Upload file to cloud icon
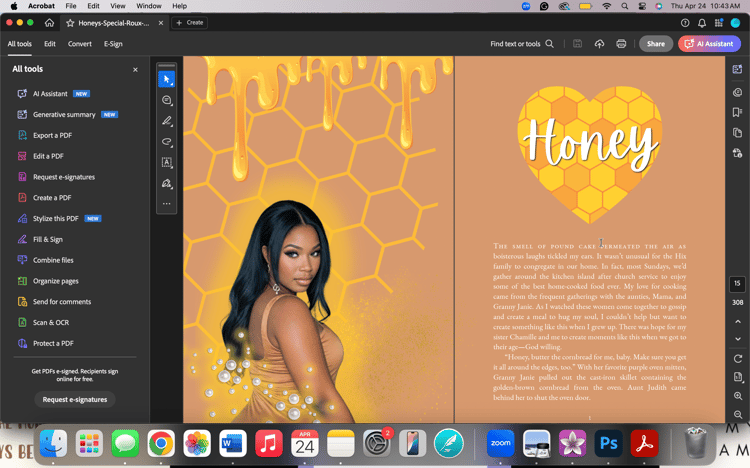 599,44
